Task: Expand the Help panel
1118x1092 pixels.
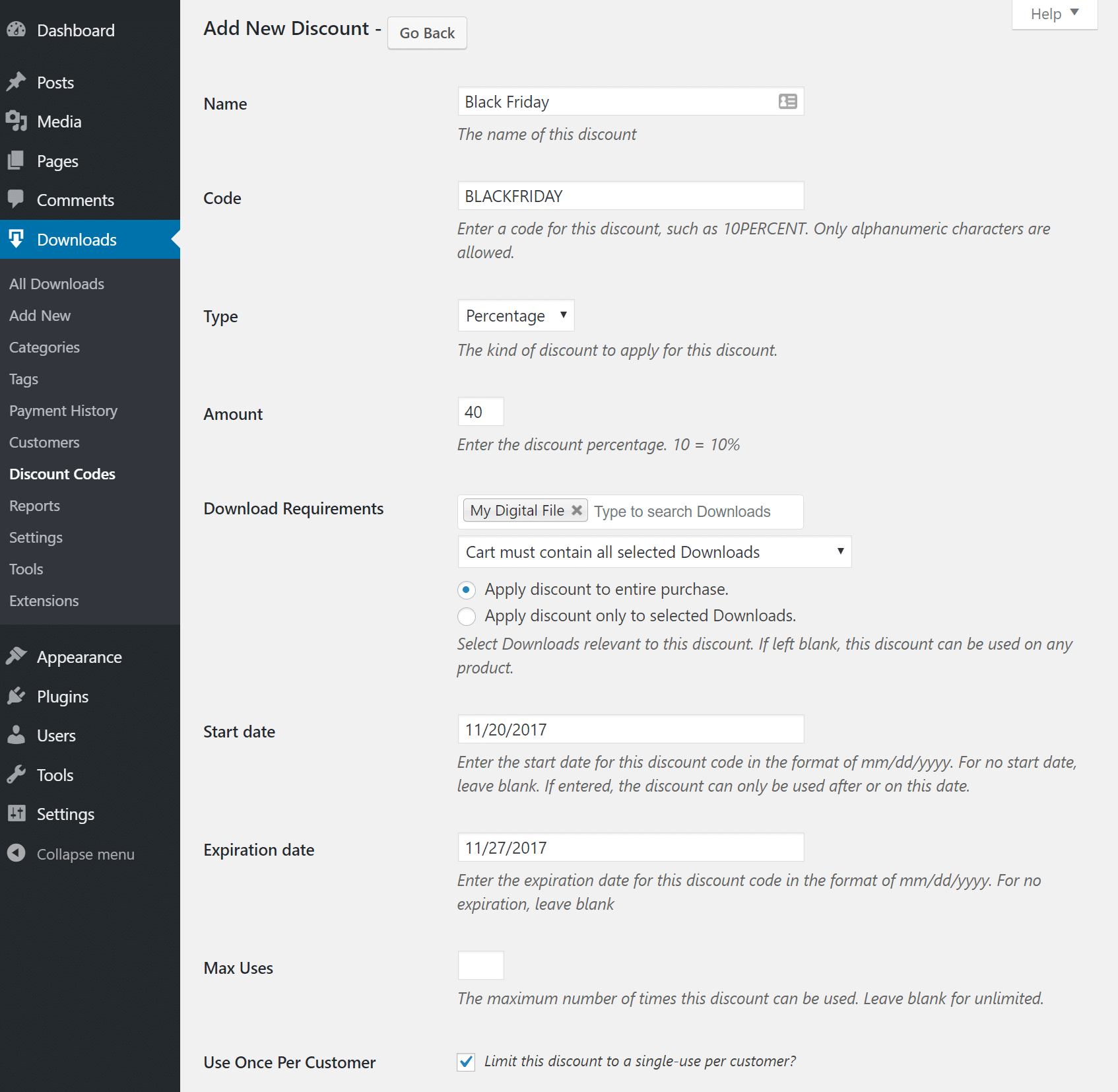Action: (x=1054, y=14)
